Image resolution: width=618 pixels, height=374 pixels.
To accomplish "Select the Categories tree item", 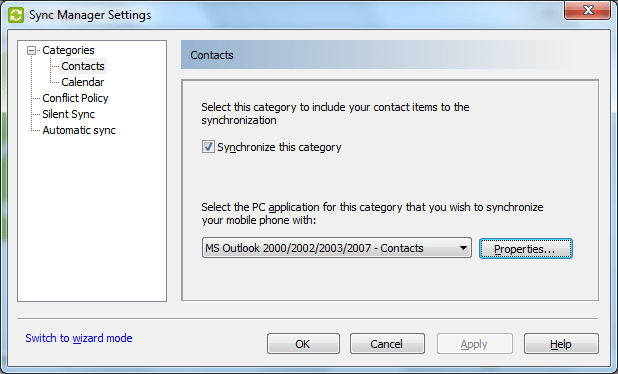I will point(68,50).
